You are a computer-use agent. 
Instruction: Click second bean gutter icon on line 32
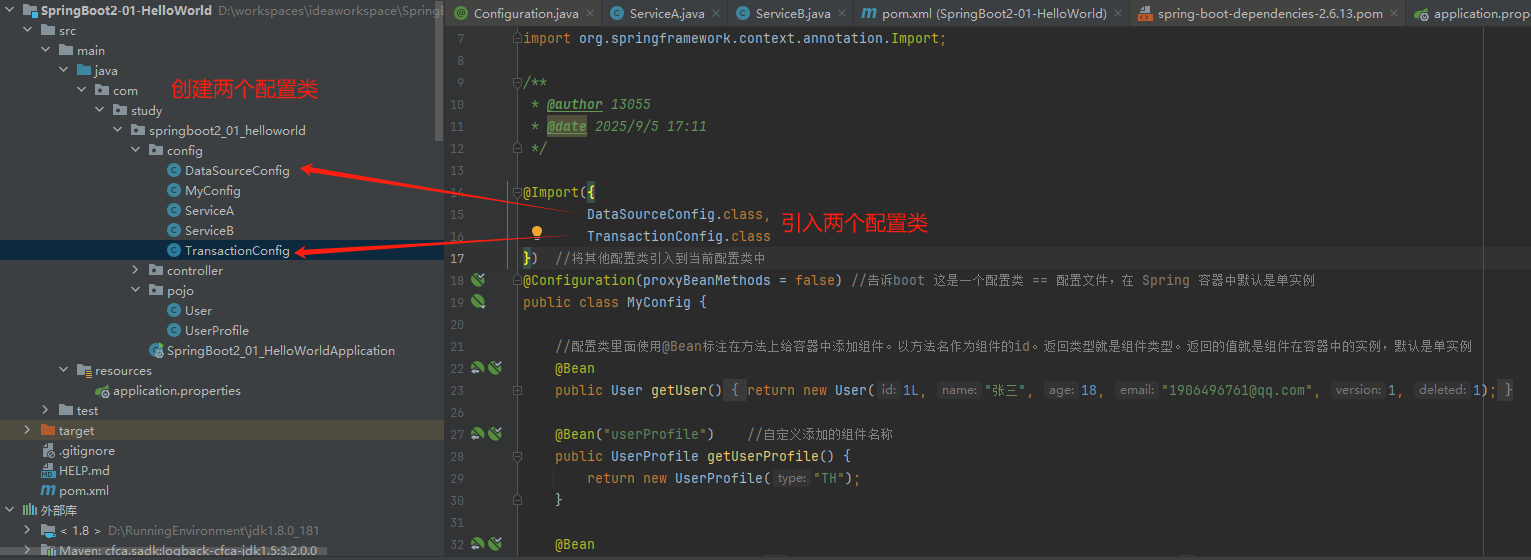pyautogui.click(x=494, y=544)
